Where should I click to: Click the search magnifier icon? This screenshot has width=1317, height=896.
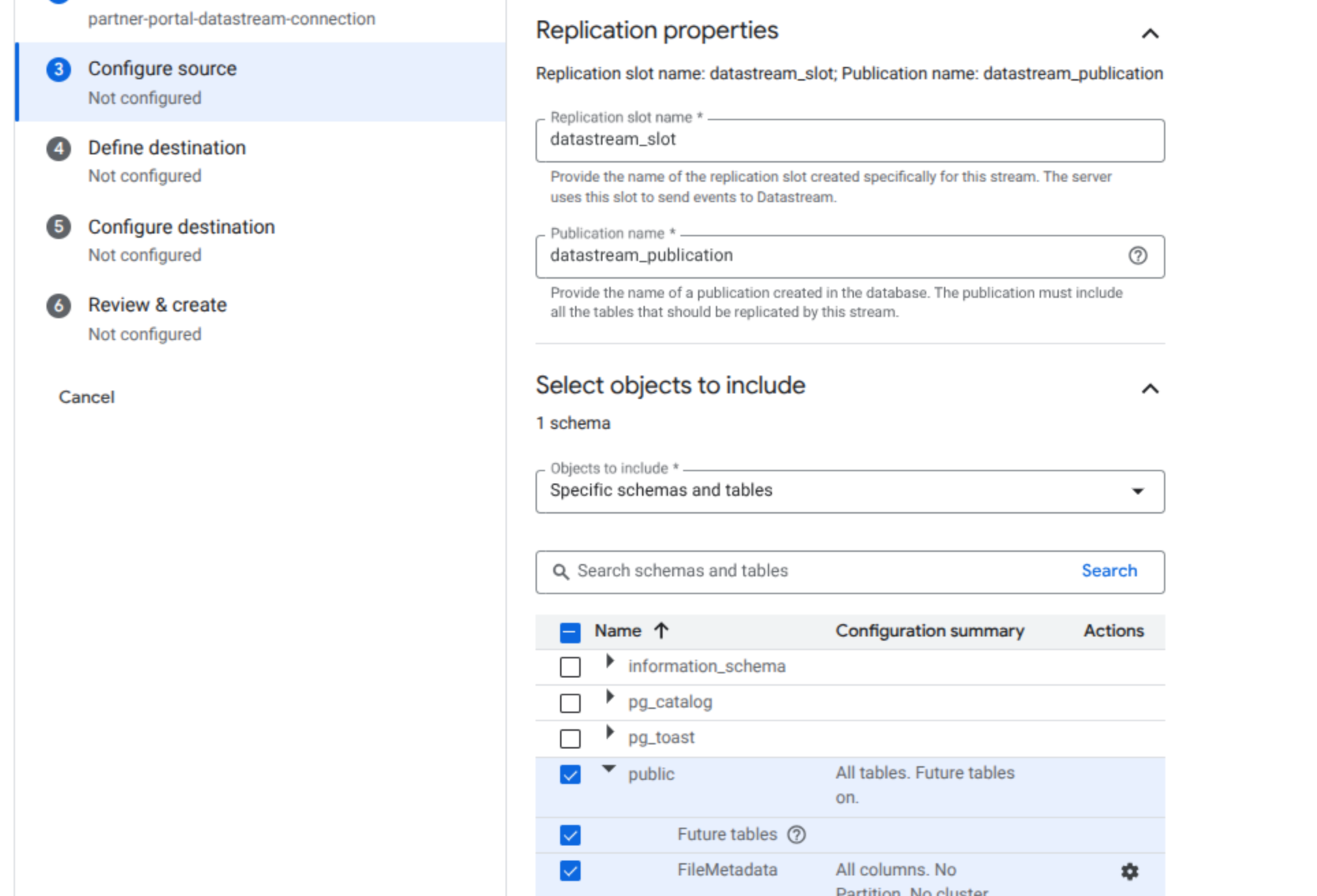(x=561, y=572)
